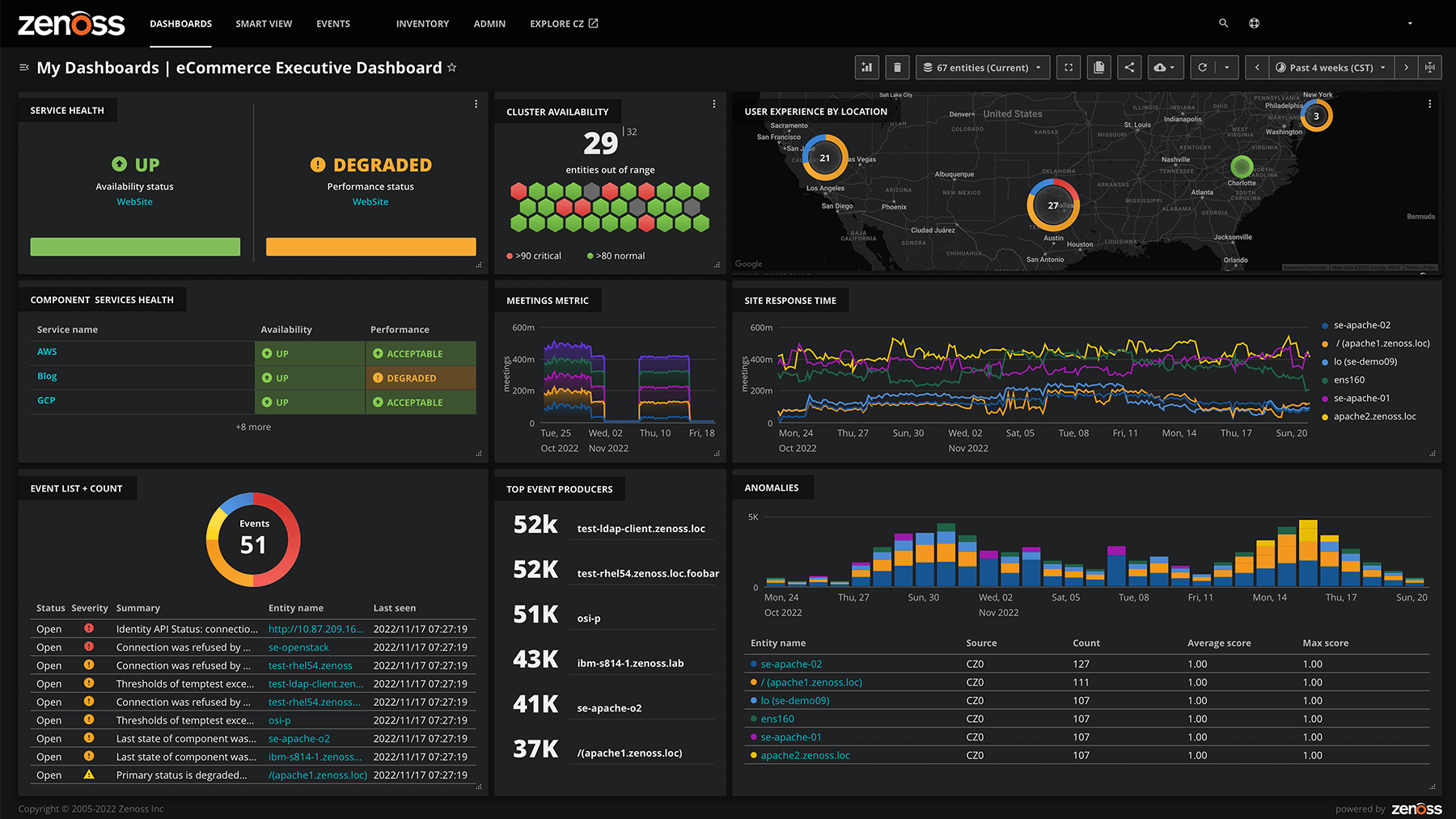Open Service Health tile options menu
1456x819 pixels.
476,104
